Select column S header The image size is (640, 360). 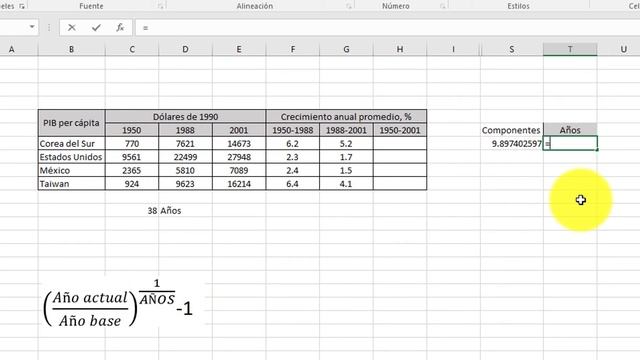pyautogui.click(x=512, y=49)
